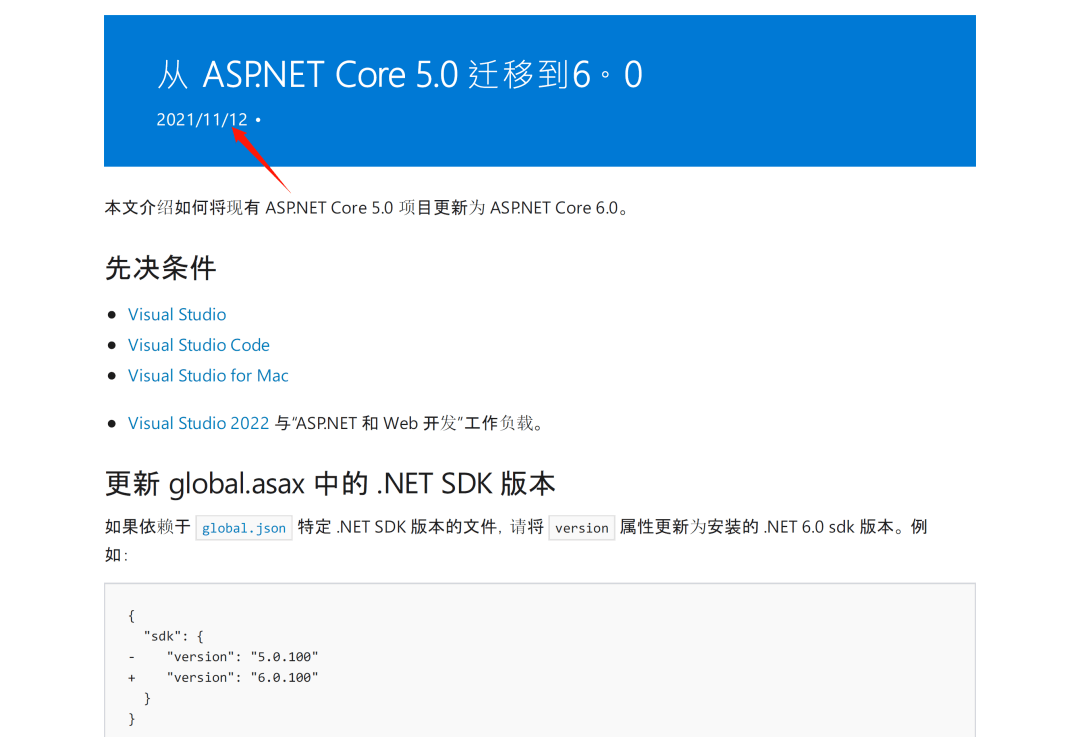This screenshot has height=737, width=1080.
Task: Click the 先决条件 heading
Action: (160, 268)
